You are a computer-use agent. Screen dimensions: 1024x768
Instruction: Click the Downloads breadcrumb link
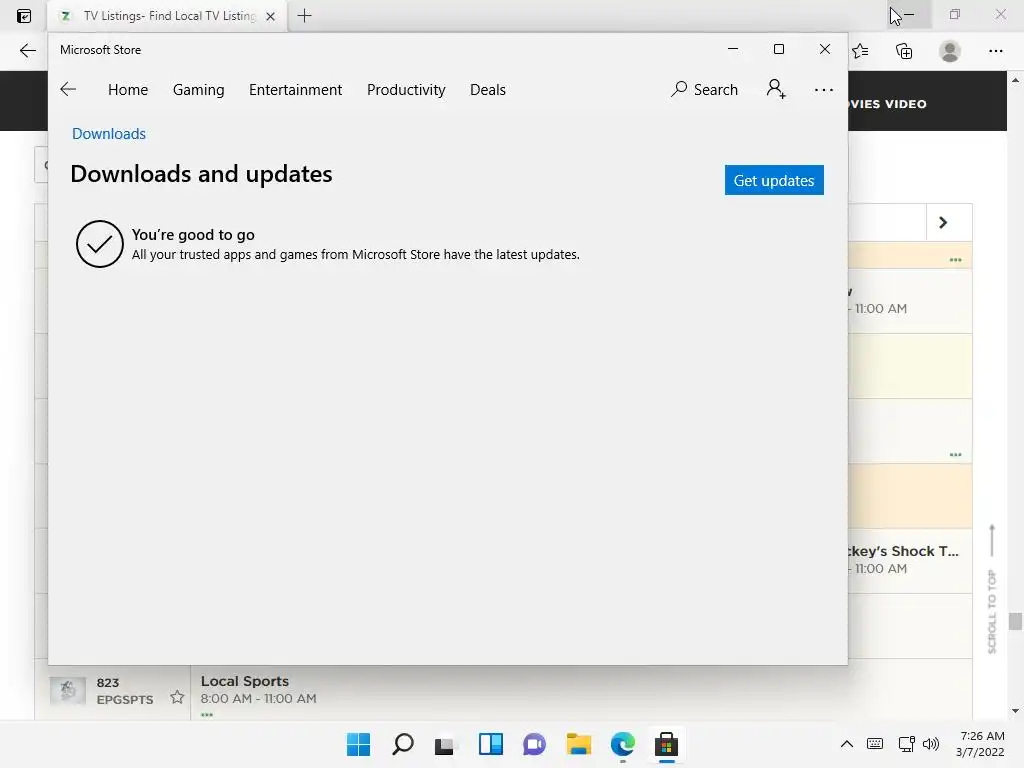pyautogui.click(x=109, y=134)
